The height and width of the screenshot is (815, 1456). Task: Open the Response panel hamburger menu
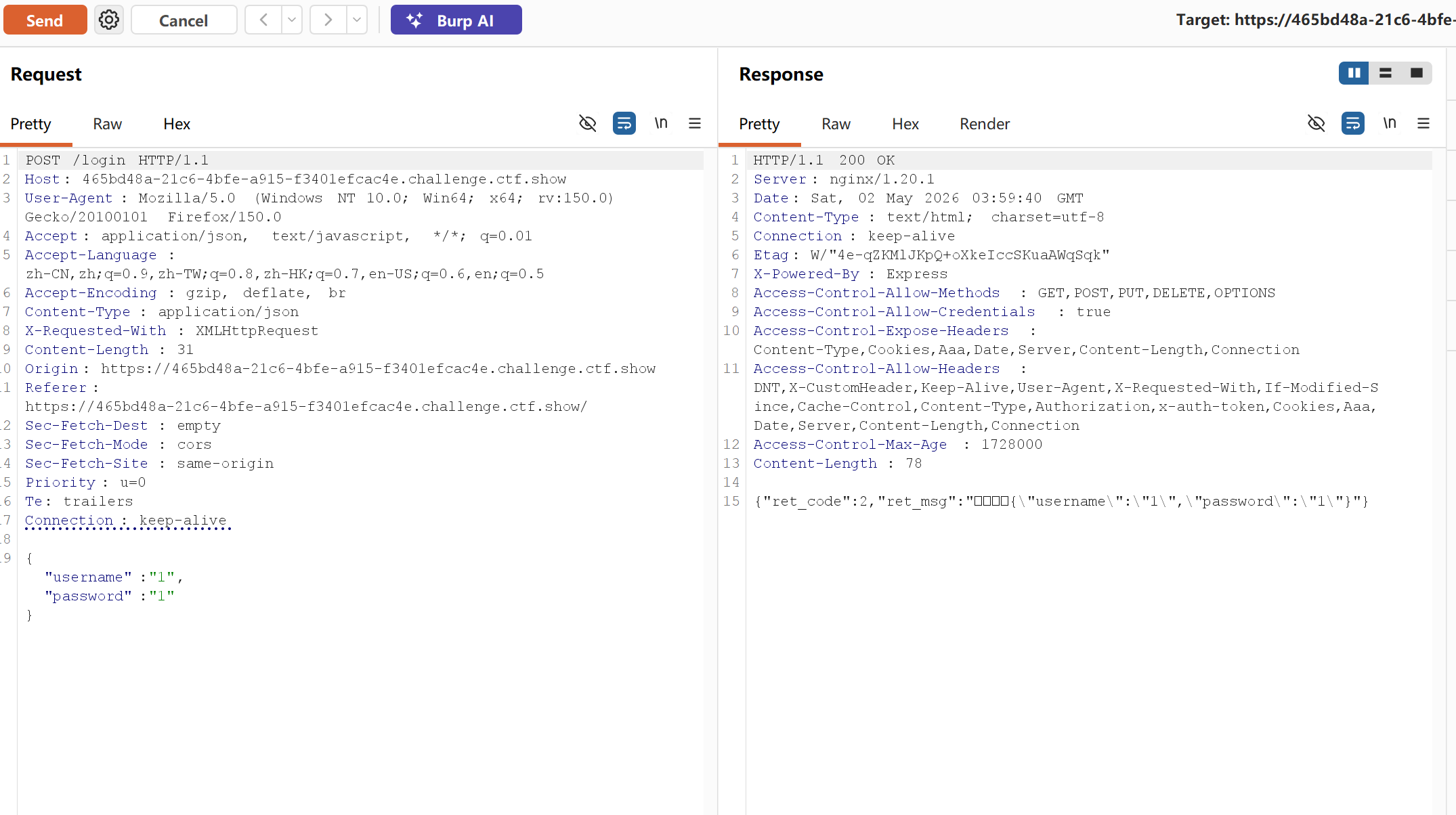pos(1423,123)
